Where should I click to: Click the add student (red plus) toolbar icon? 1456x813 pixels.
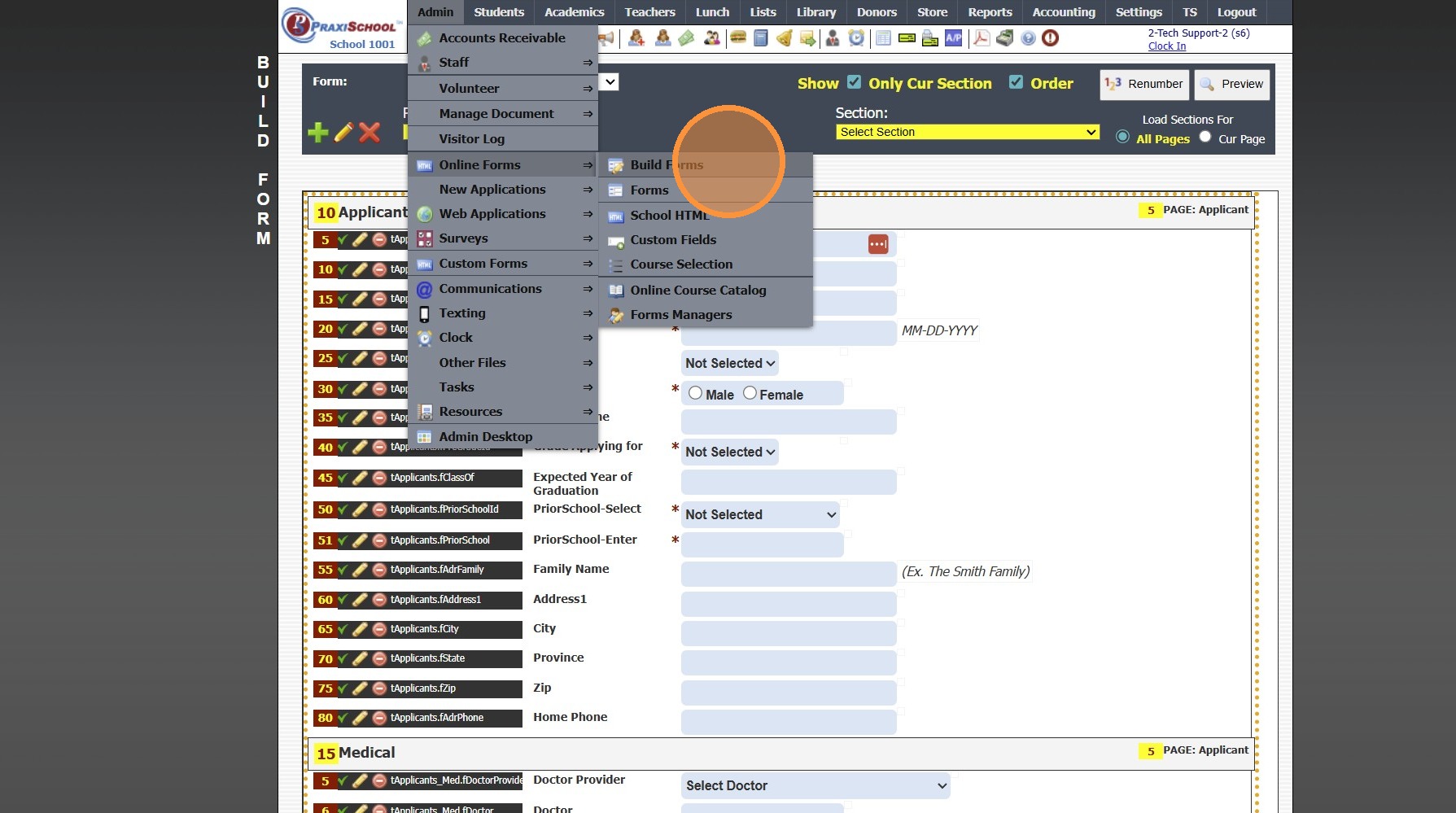pos(636,37)
